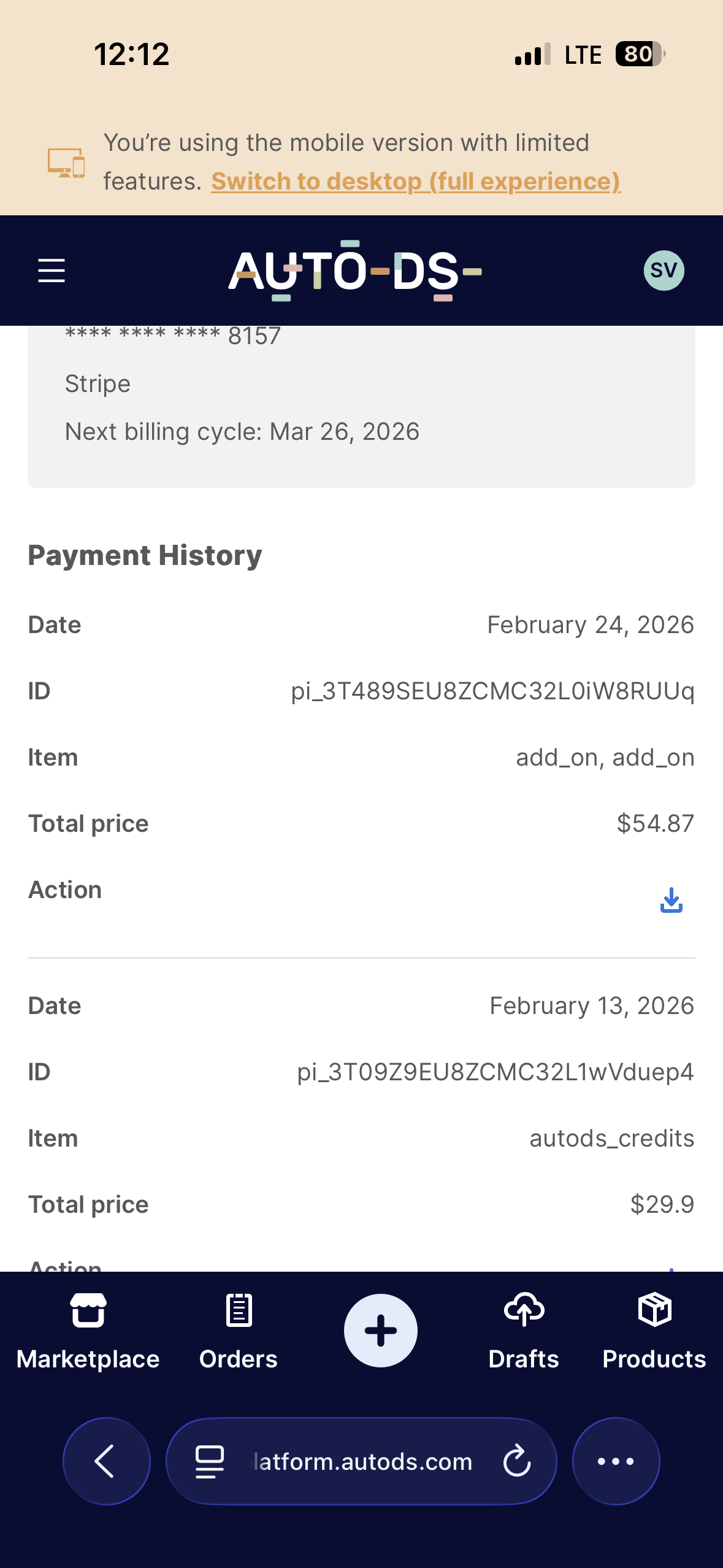Click Switch to desktop (full experience) link
Screen dimensions: 723x1568
pos(415,182)
